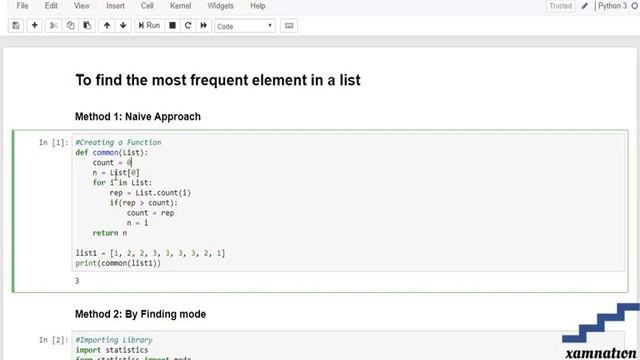Click the Trusted notebook button

[x=560, y=6]
